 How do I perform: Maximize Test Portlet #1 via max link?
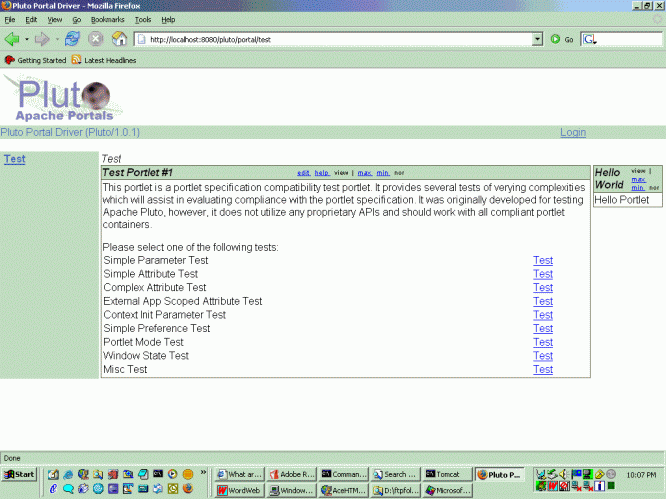(365, 173)
